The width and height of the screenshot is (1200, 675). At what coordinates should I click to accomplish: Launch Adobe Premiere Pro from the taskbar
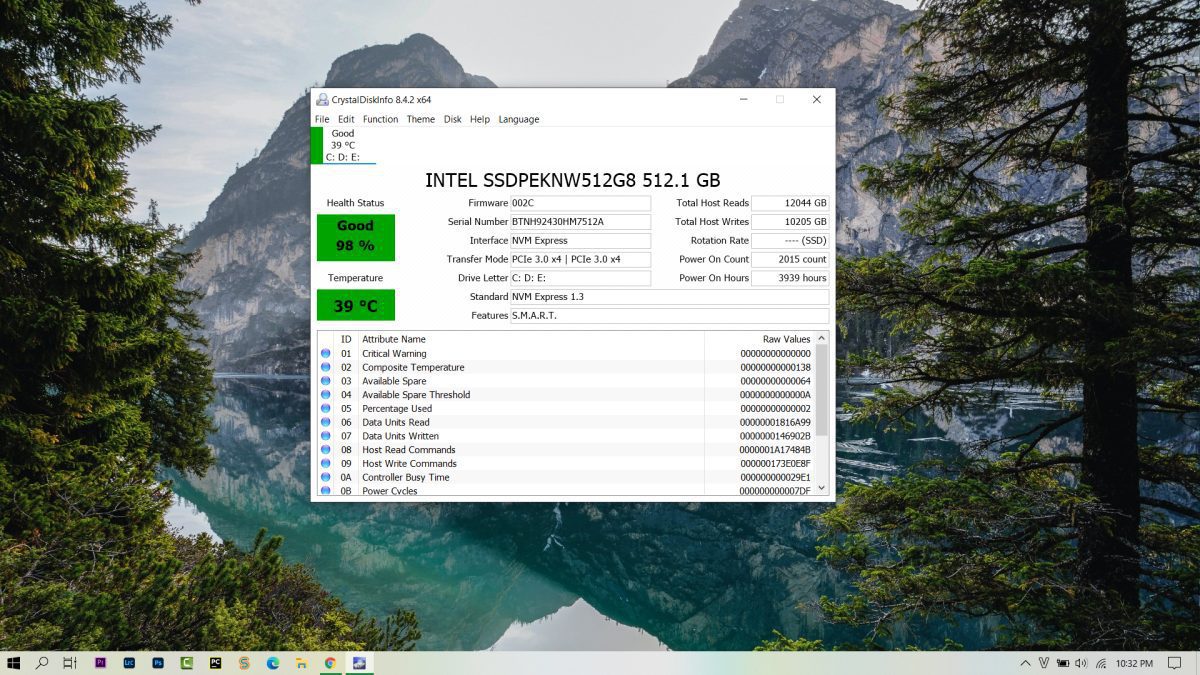tap(100, 663)
